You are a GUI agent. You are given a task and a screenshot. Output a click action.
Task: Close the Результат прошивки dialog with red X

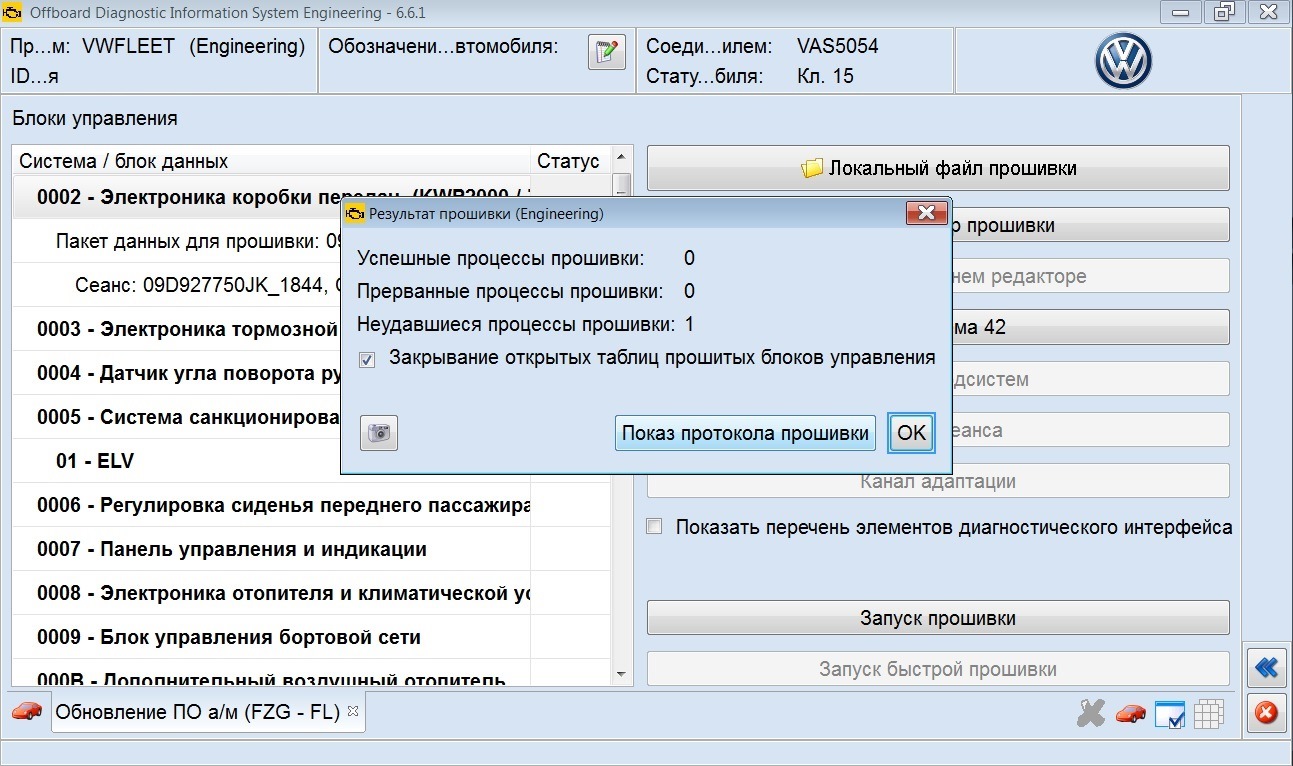926,213
